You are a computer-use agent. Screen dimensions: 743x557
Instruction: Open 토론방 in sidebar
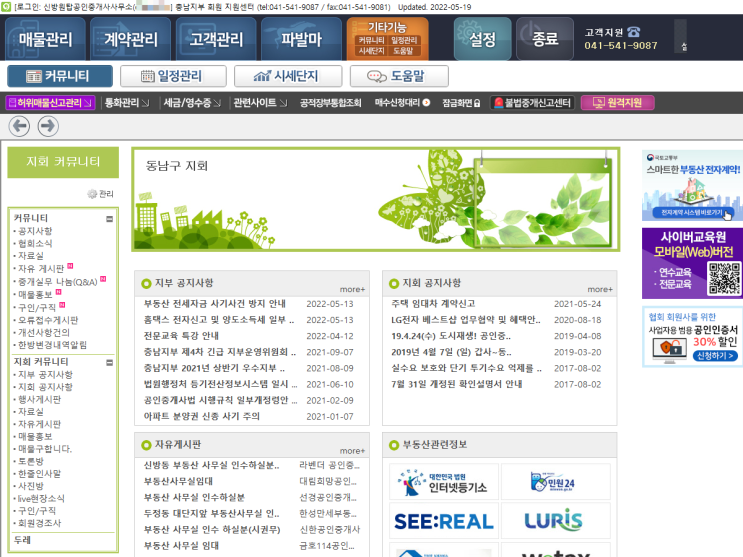tap(31, 461)
